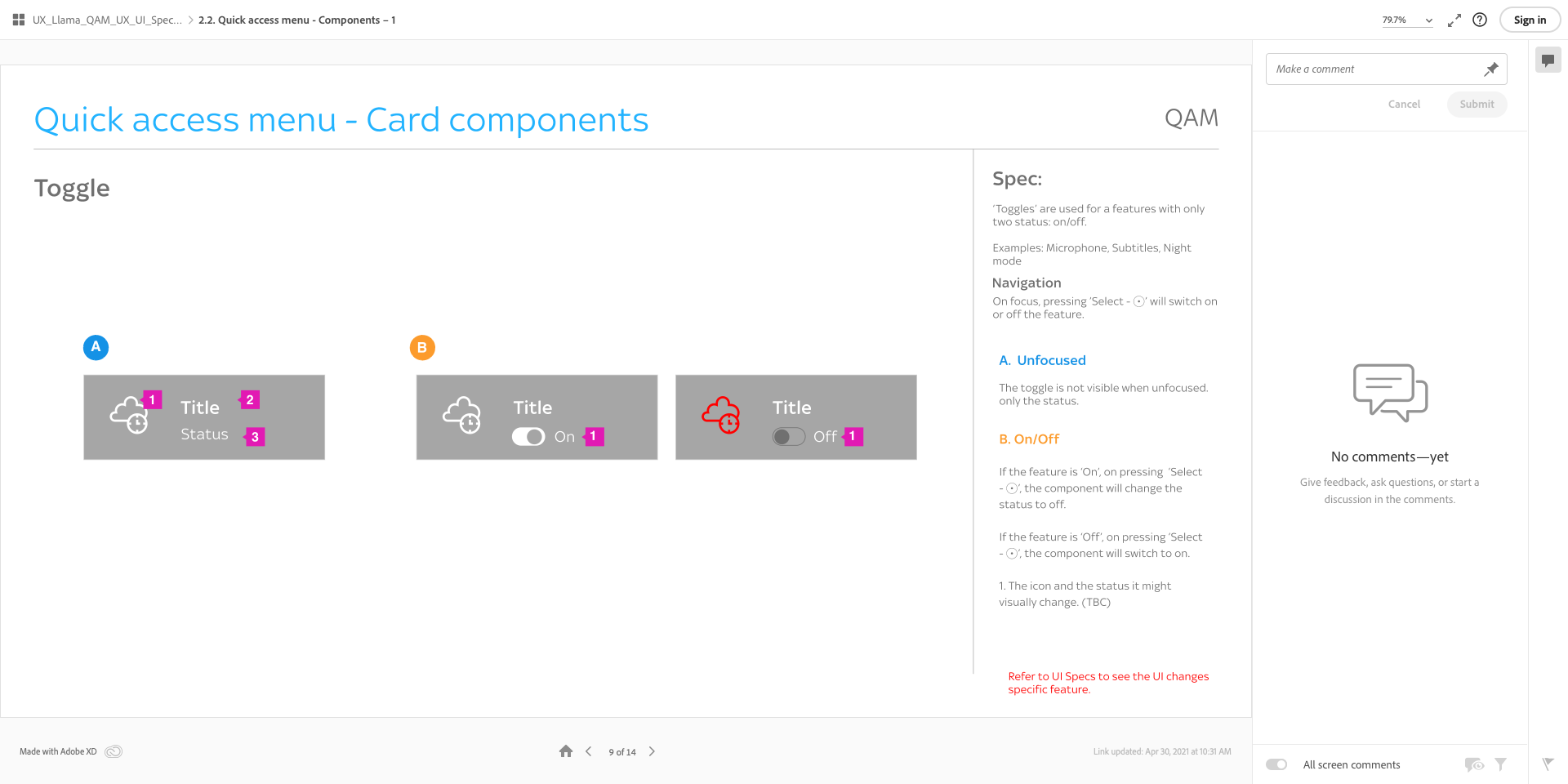Screen dimensions: 1568x784
Task: Switch off the On toggle in card B
Action: [528, 437]
